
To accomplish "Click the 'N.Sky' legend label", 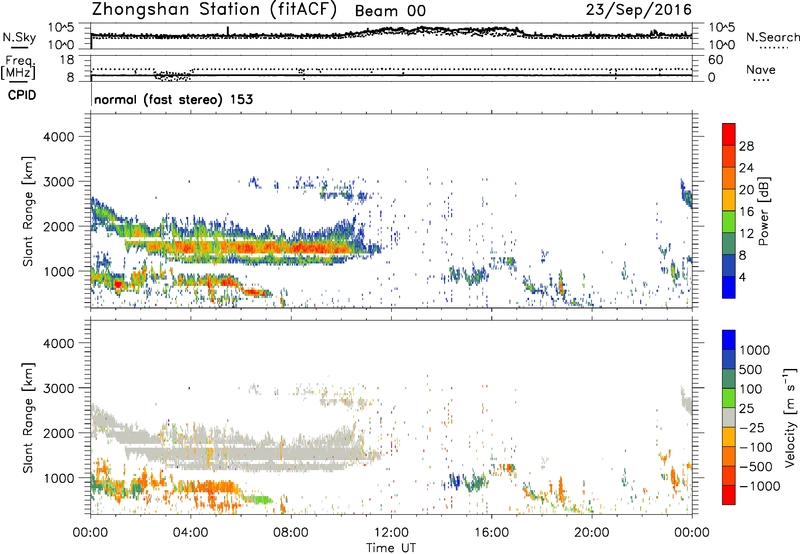I will pyautogui.click(x=19, y=37).
